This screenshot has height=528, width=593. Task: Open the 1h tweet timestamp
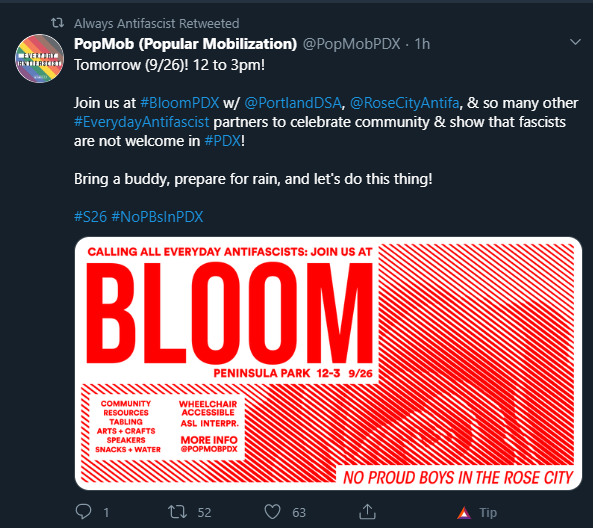pyautogui.click(x=422, y=44)
